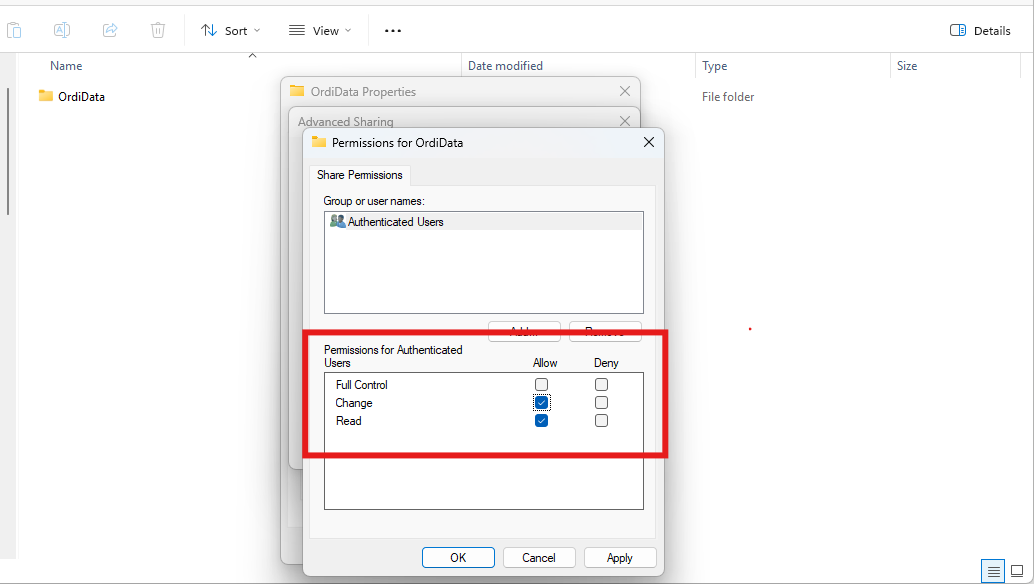Image resolution: width=1034 pixels, height=584 pixels.
Task: Close the Permissions for OrdiData dialog
Action: pos(649,142)
